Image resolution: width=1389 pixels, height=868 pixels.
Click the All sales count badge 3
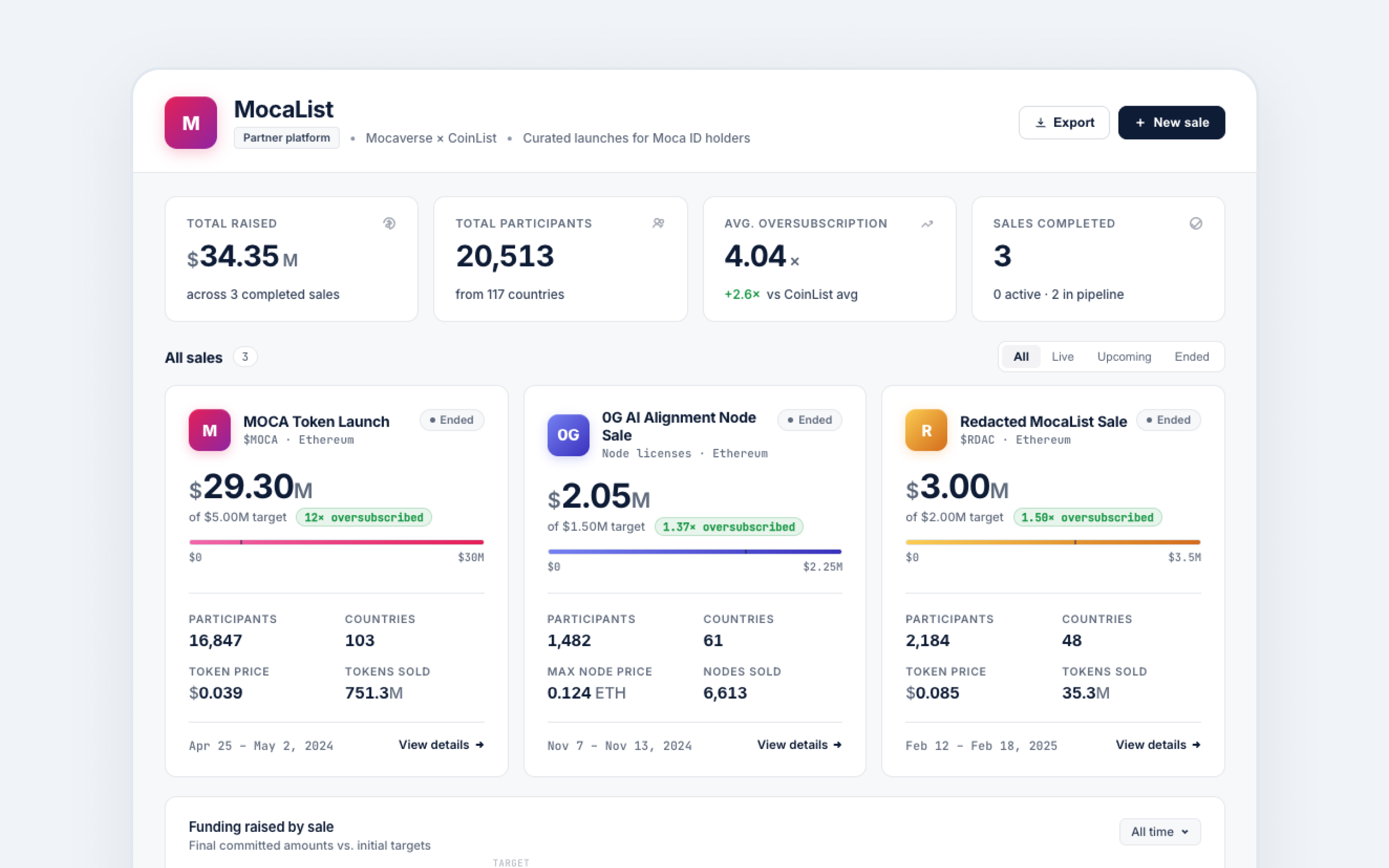(x=245, y=357)
